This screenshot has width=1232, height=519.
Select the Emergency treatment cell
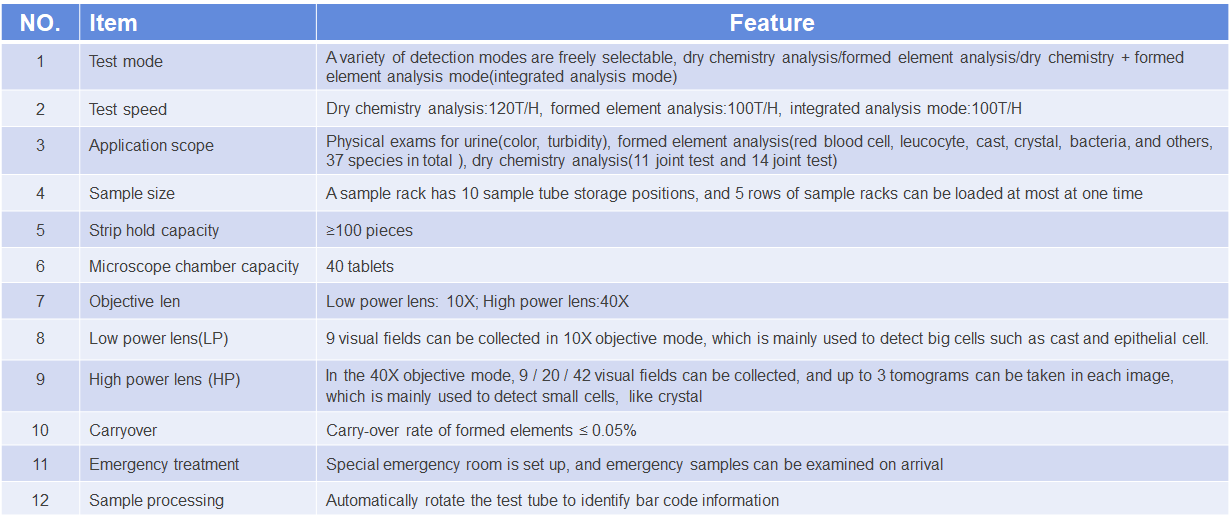[x=198, y=465]
